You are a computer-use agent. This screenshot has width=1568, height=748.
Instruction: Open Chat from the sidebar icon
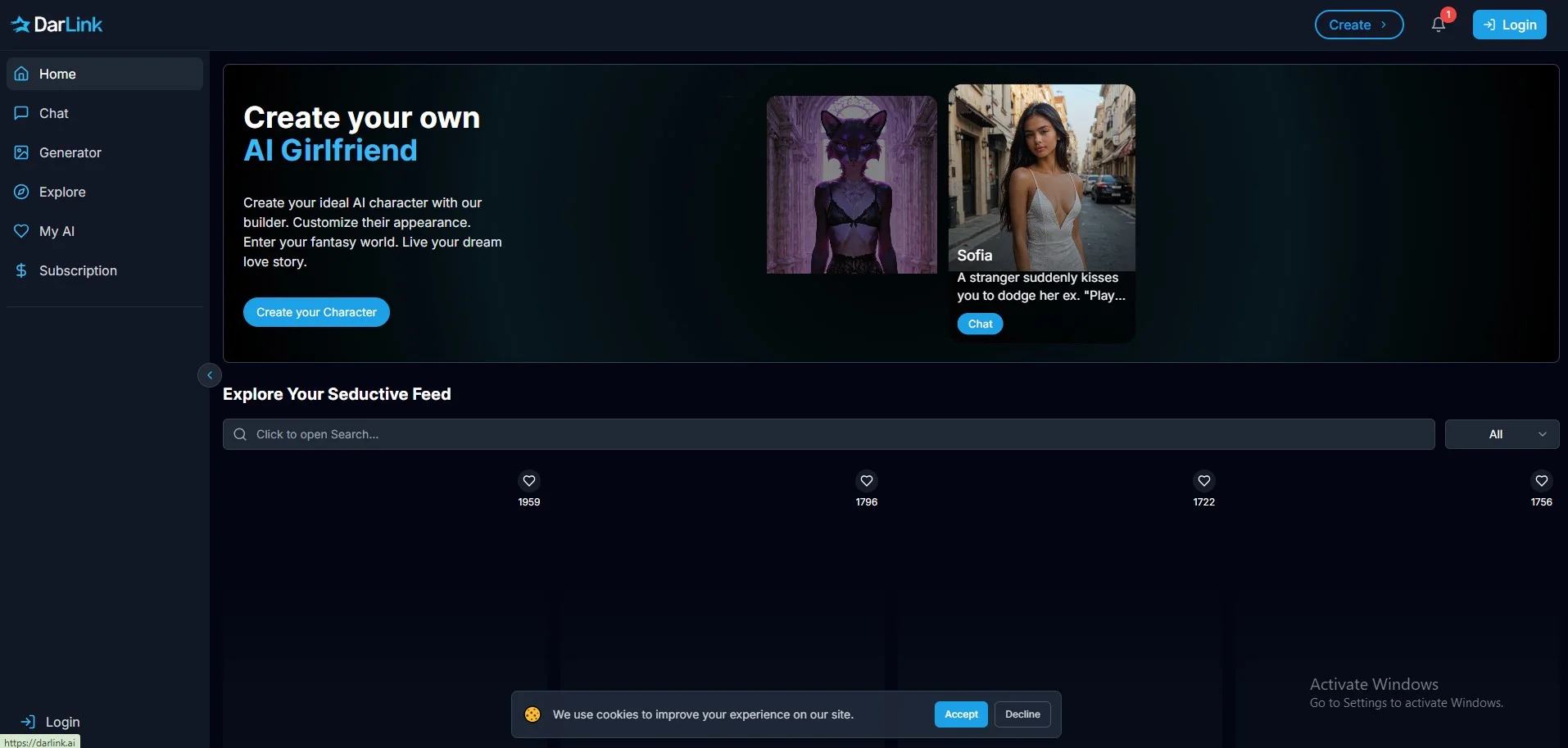[20, 113]
